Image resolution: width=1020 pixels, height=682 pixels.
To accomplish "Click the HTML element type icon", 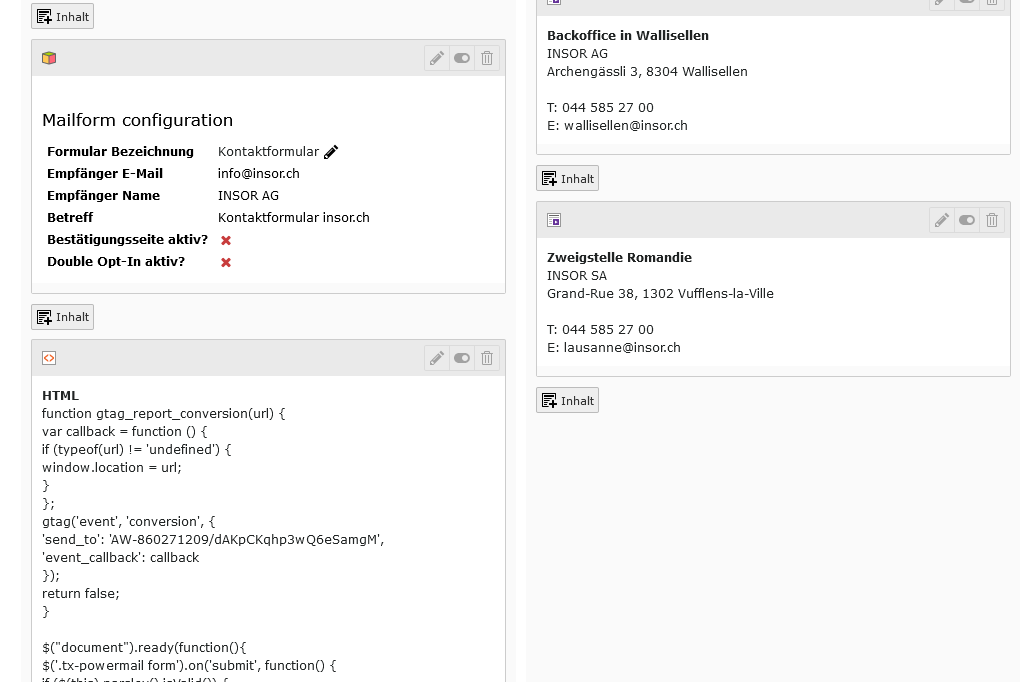I will point(49,358).
